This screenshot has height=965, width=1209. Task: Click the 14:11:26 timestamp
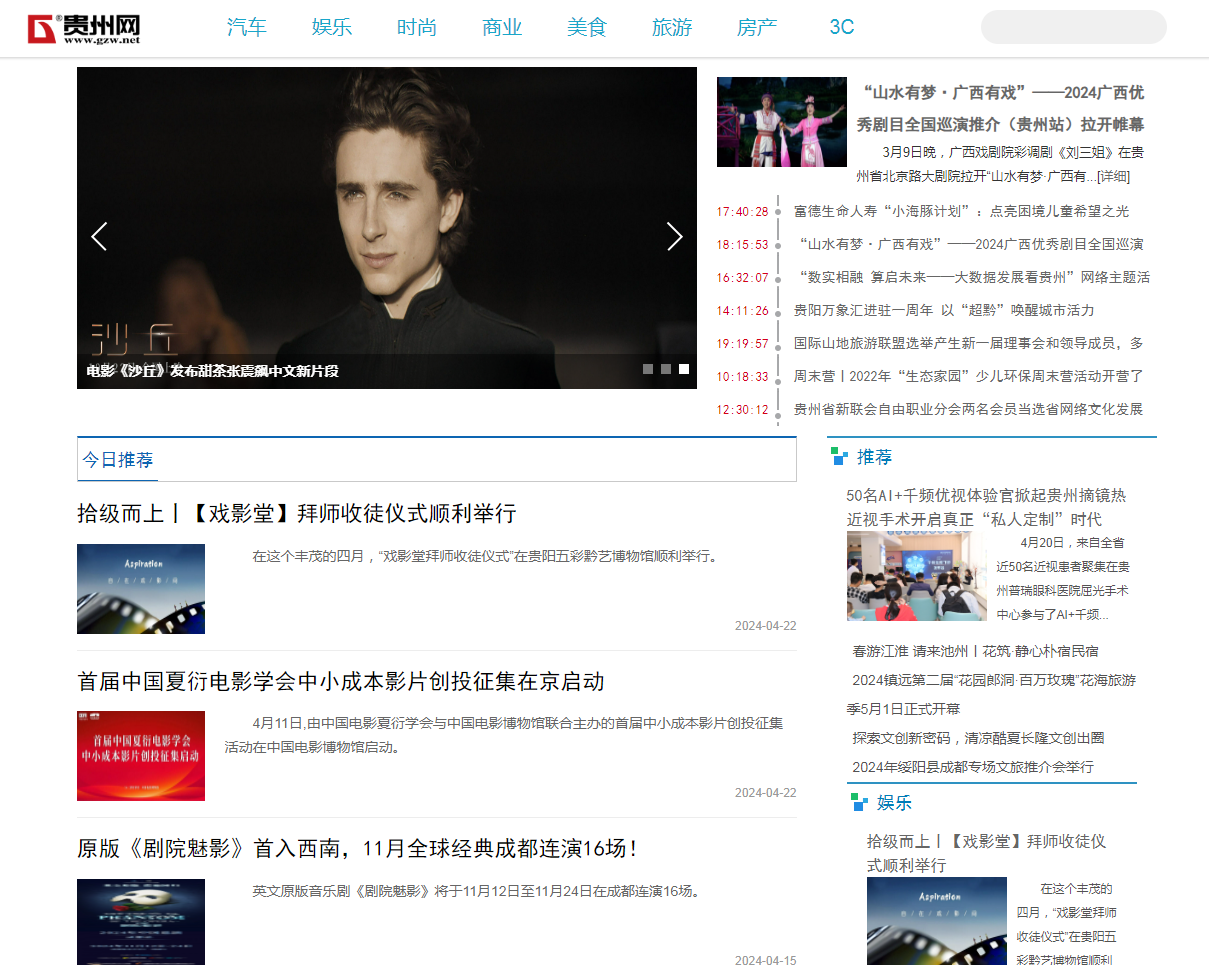pyautogui.click(x=742, y=311)
